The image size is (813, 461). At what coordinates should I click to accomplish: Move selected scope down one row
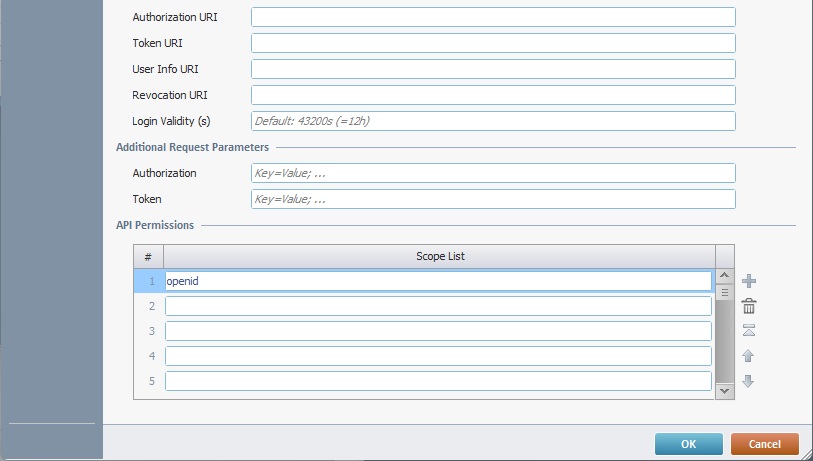click(748, 381)
